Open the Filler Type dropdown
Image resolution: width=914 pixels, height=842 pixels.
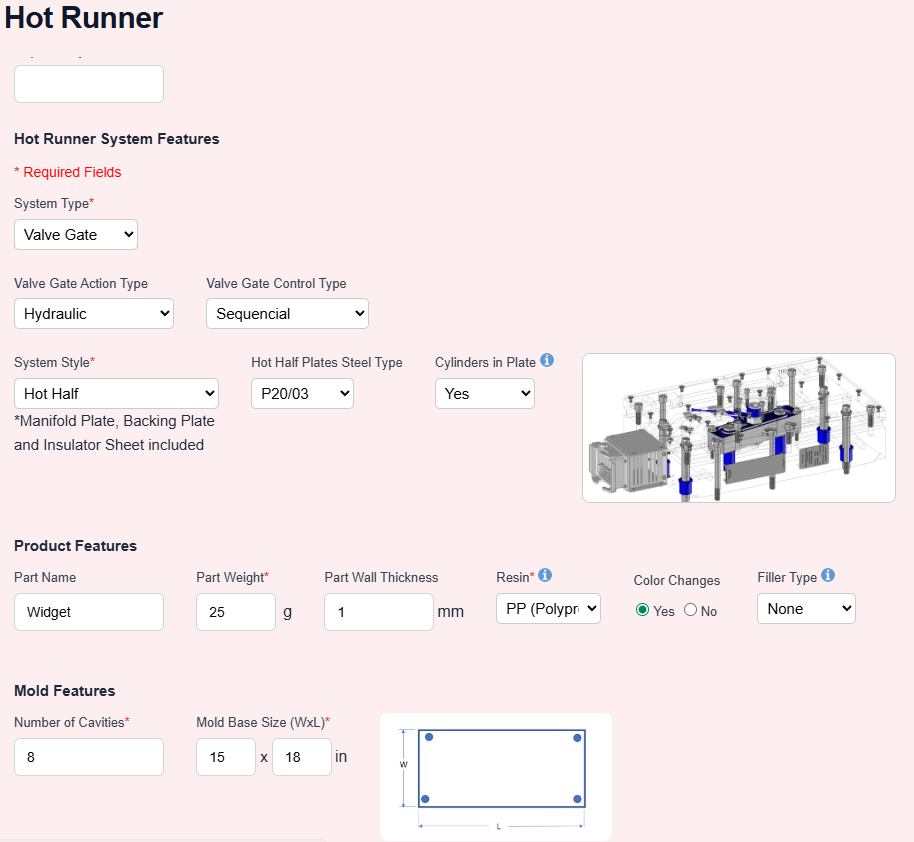coord(807,609)
